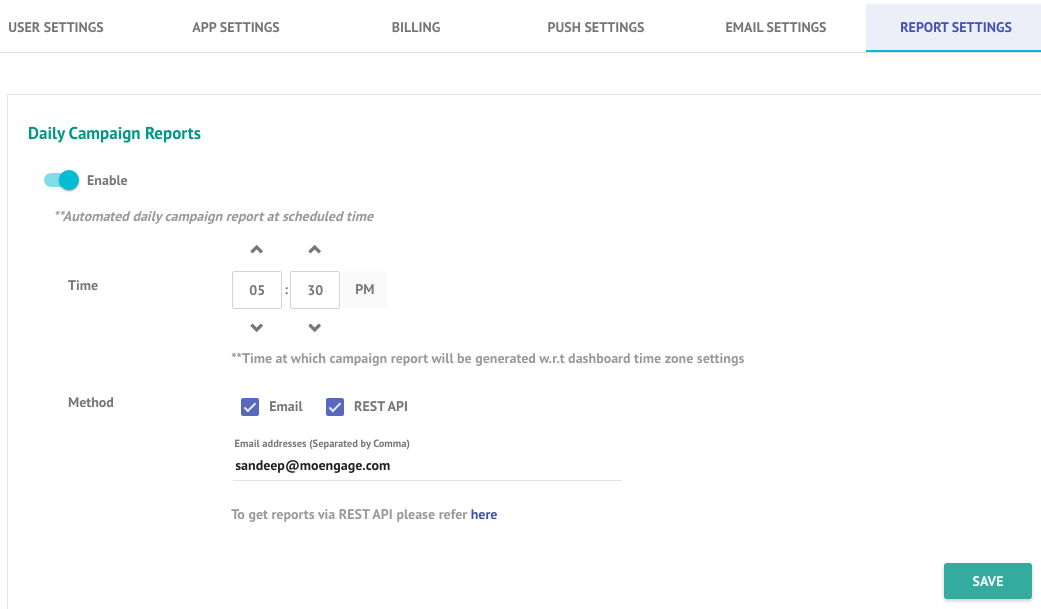Increase the hour with the up chevron
This screenshot has width=1041, height=609.
pyautogui.click(x=257, y=250)
